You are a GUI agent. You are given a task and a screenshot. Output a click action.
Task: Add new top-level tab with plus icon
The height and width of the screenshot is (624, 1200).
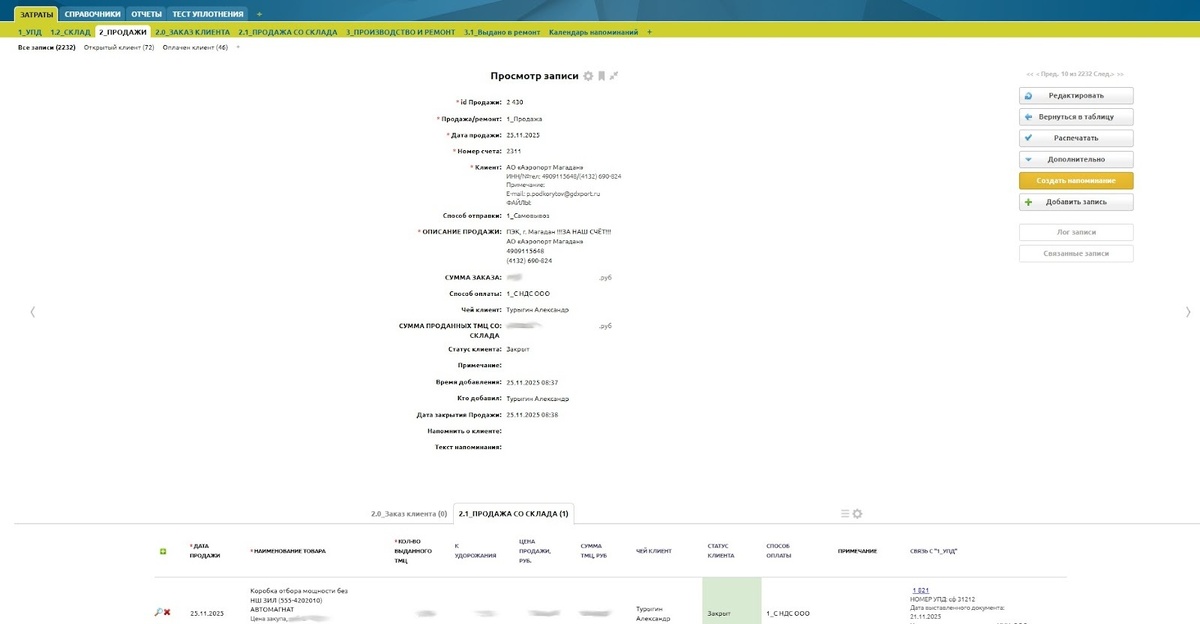tap(259, 14)
